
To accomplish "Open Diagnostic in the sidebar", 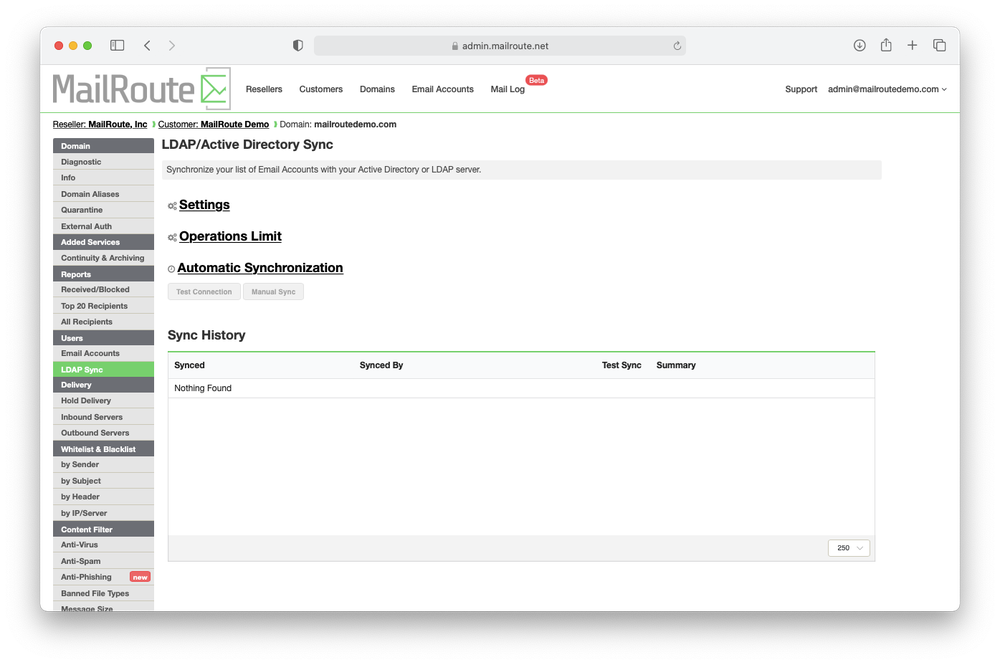I will tap(103, 162).
